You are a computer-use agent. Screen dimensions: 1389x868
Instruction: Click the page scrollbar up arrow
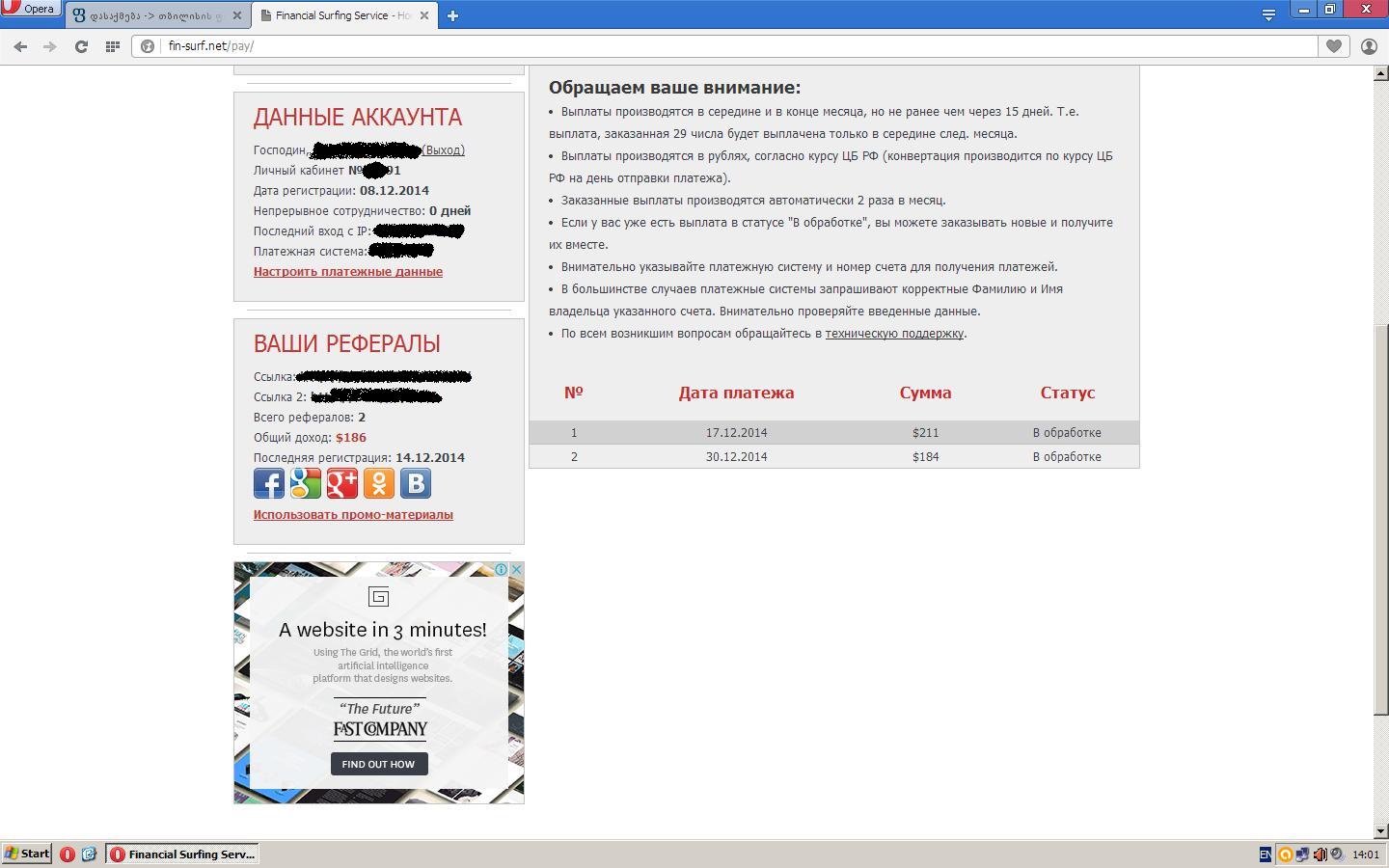point(1381,74)
